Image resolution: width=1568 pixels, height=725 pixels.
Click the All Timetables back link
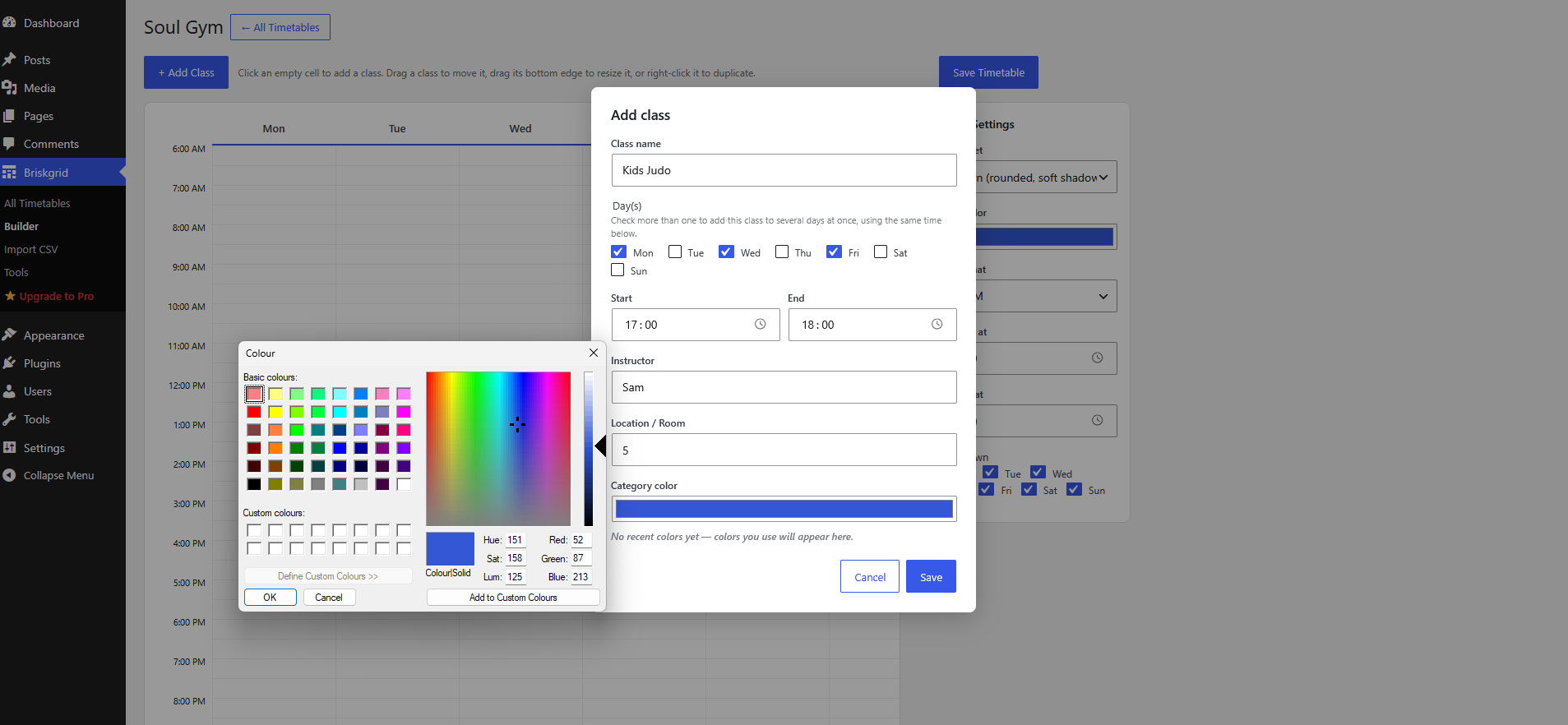tap(280, 27)
